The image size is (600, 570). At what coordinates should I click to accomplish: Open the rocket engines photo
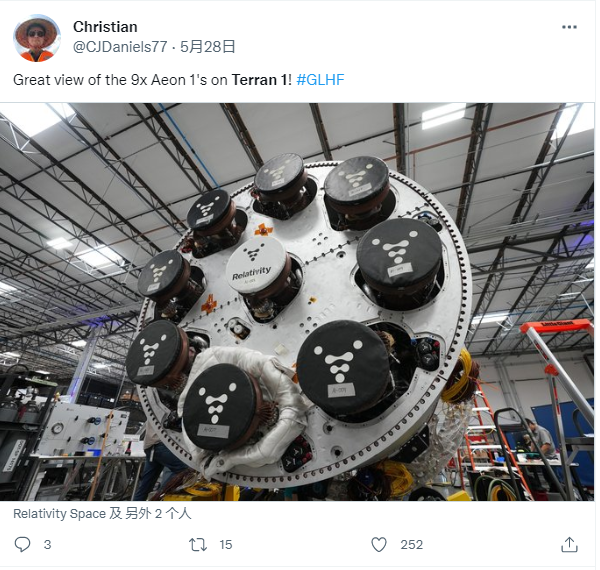297,302
